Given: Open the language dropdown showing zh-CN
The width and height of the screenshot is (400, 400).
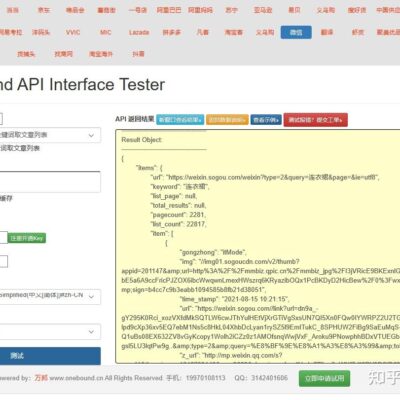Looking at the screenshot, I should pyautogui.click(x=50, y=296).
